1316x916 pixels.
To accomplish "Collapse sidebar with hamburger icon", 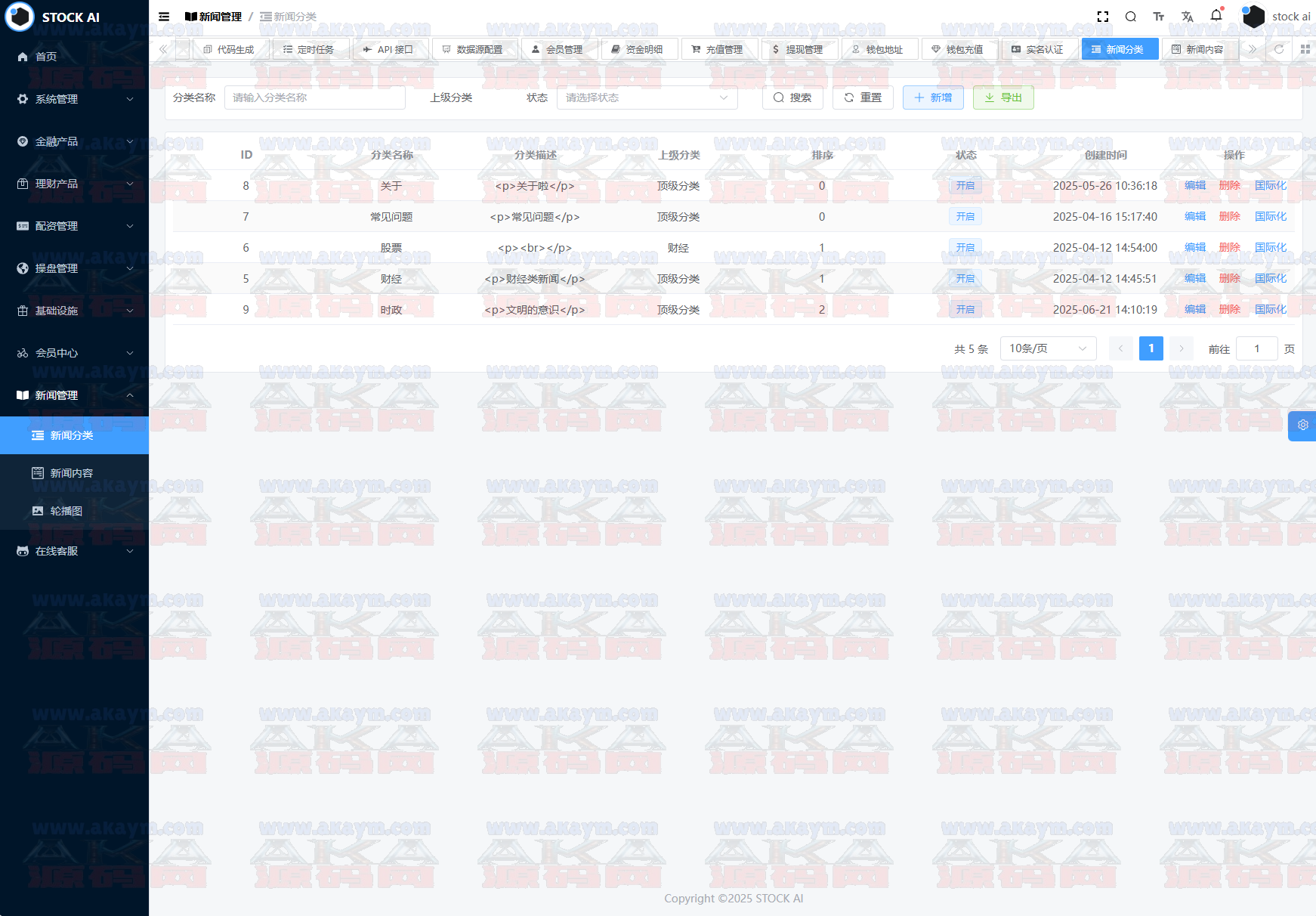I will [164, 17].
